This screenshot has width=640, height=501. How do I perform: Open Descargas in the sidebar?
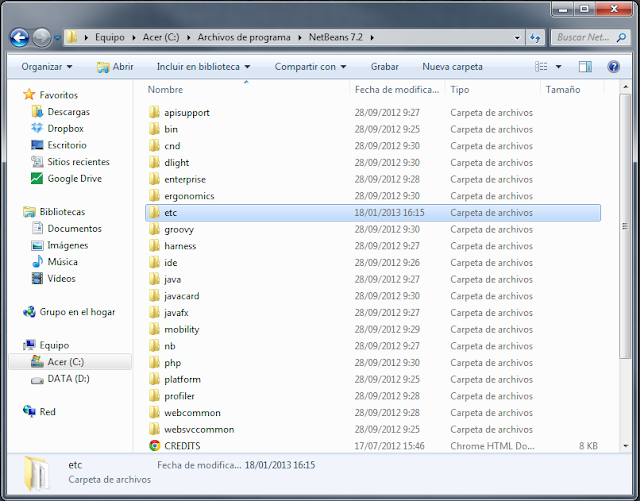[68, 112]
